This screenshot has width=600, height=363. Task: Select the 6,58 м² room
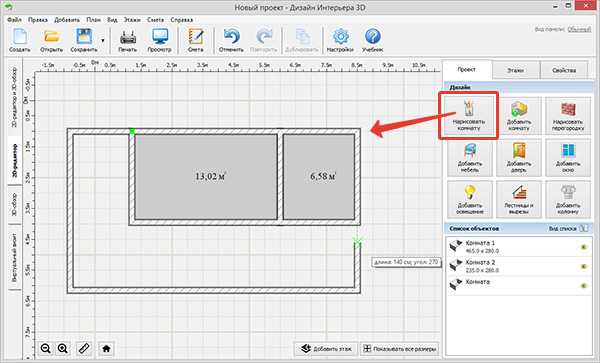[x=319, y=177]
